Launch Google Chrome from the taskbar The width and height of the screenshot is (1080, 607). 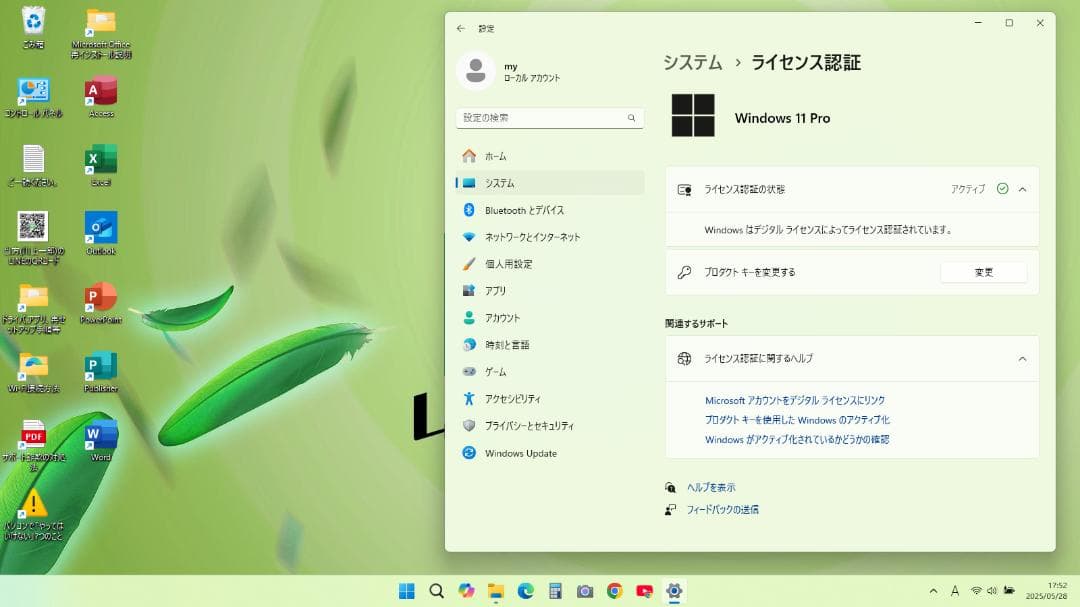[614, 591]
